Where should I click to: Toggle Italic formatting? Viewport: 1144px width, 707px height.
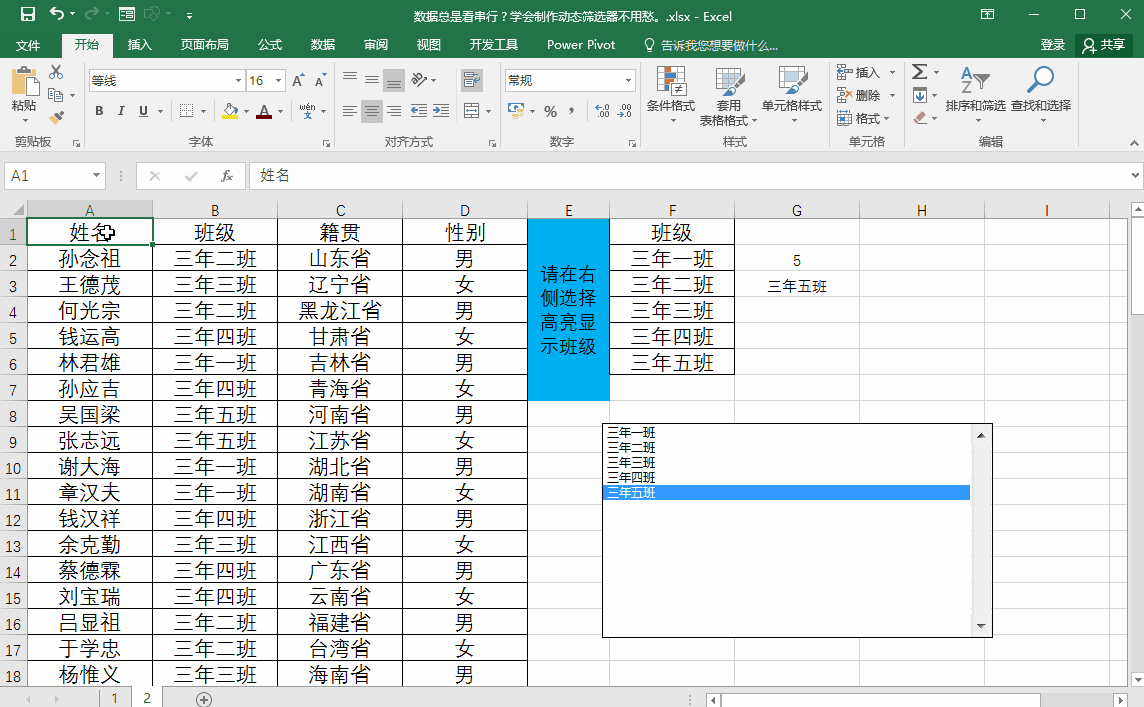click(x=121, y=111)
